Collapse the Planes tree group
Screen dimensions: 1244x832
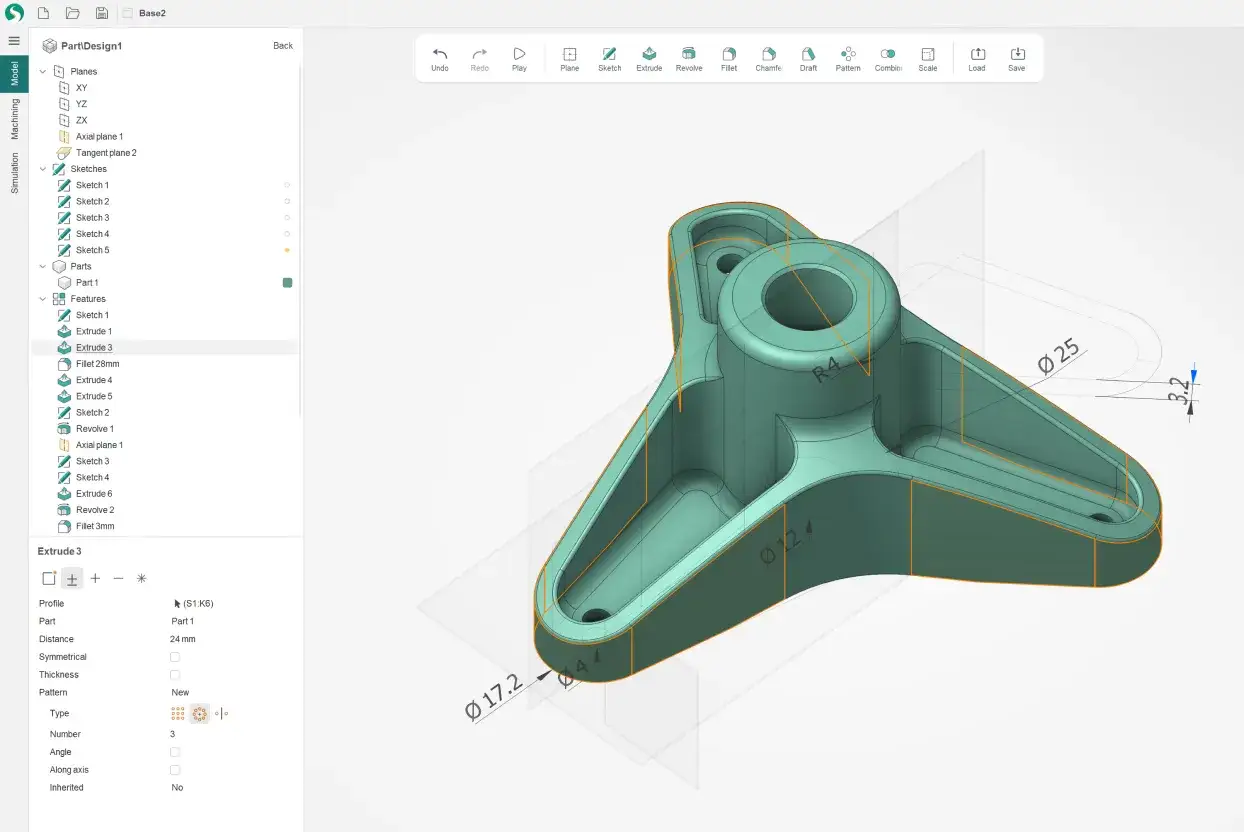tap(42, 71)
